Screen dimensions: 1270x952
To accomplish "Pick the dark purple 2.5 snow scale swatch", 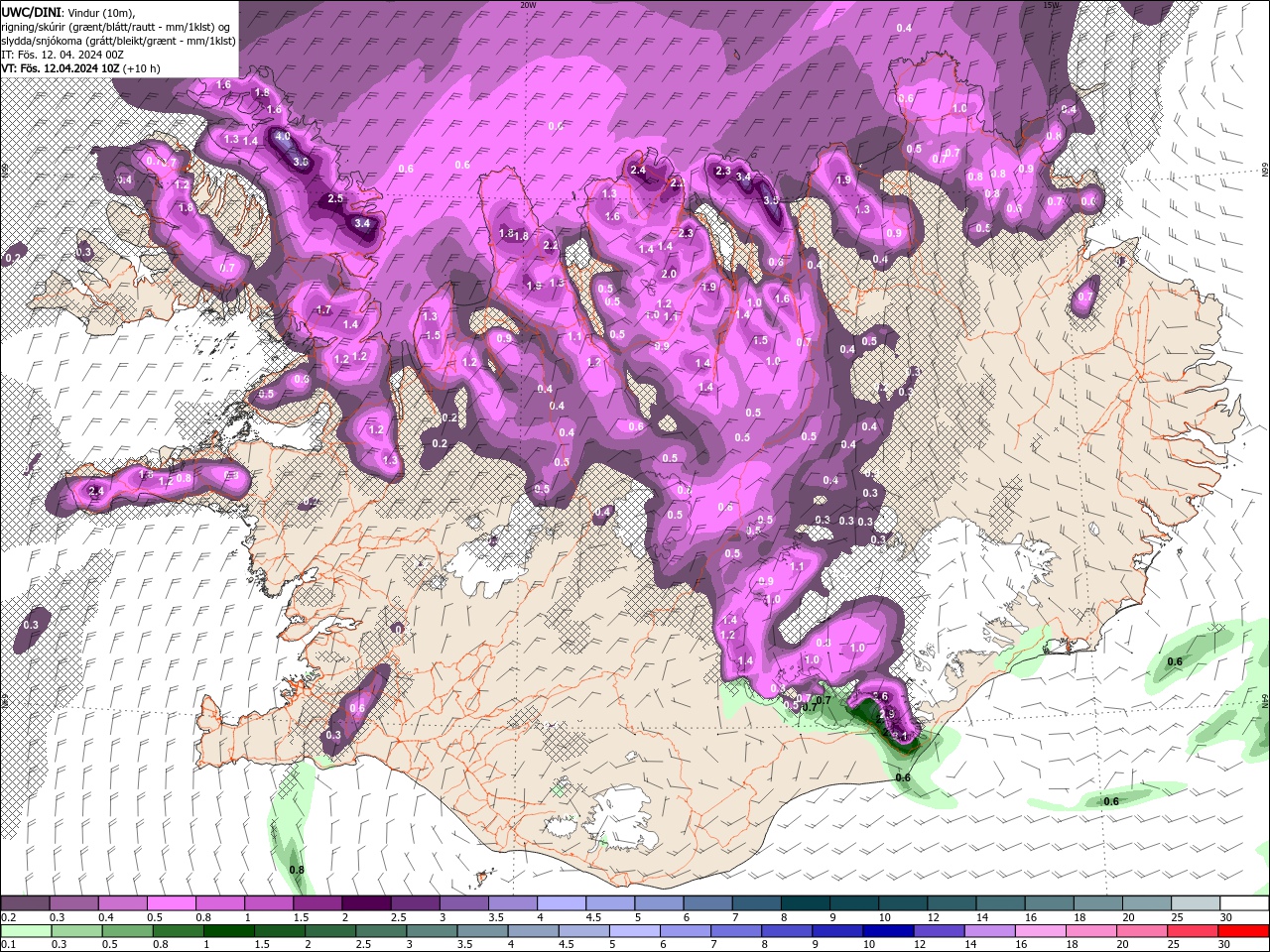I will 415,903.
